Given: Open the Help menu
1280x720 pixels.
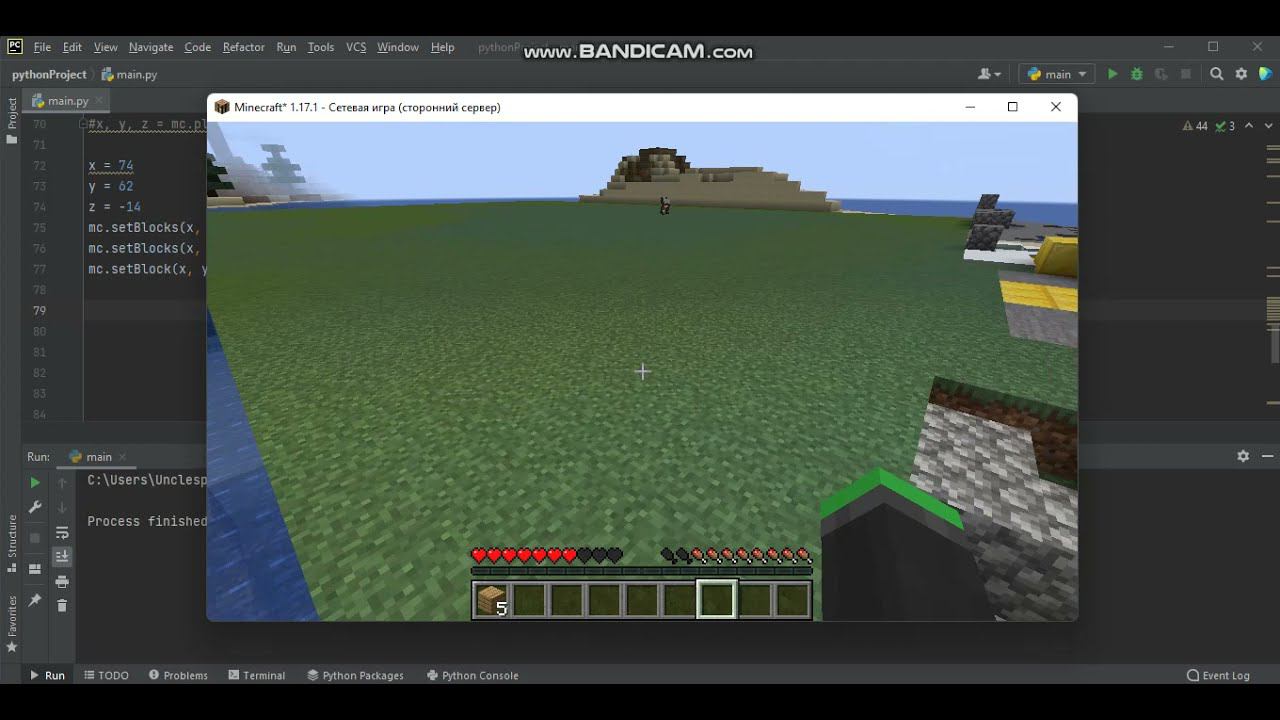Looking at the screenshot, I should coord(442,47).
